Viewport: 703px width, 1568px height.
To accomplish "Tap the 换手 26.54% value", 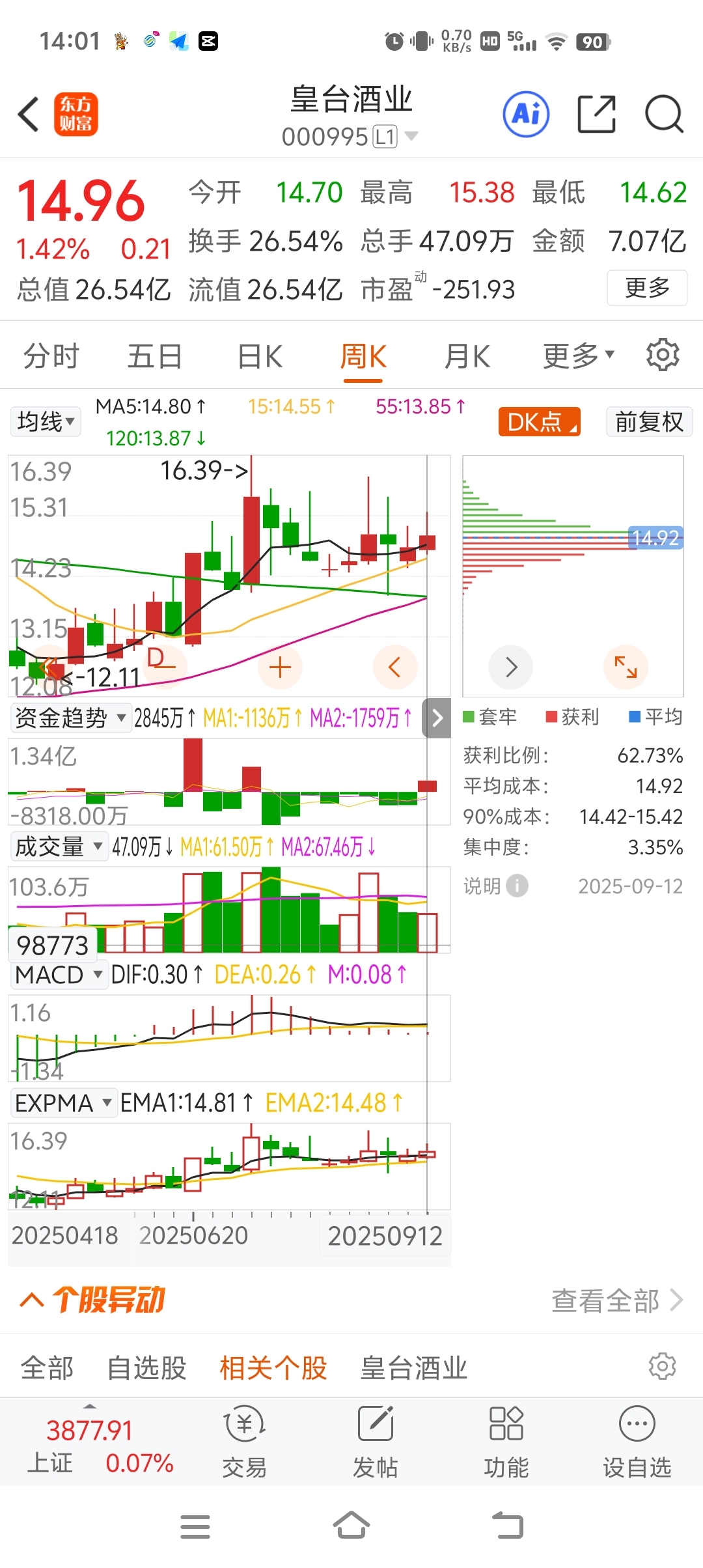I will coord(296,241).
